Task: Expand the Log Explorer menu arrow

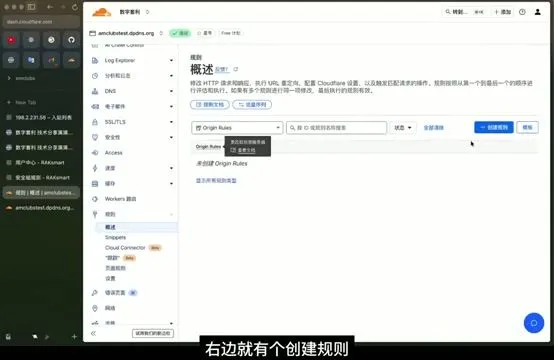Action: pos(171,60)
